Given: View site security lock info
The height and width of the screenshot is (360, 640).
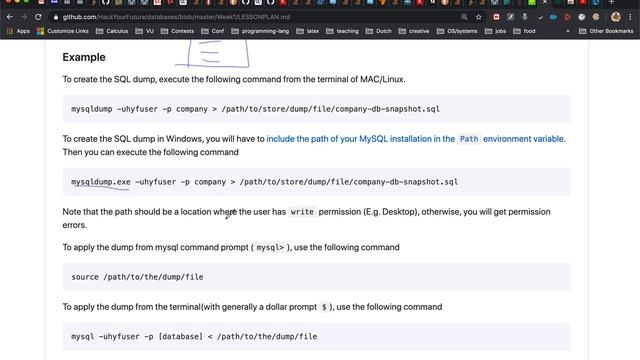Looking at the screenshot, I should [x=56, y=17].
